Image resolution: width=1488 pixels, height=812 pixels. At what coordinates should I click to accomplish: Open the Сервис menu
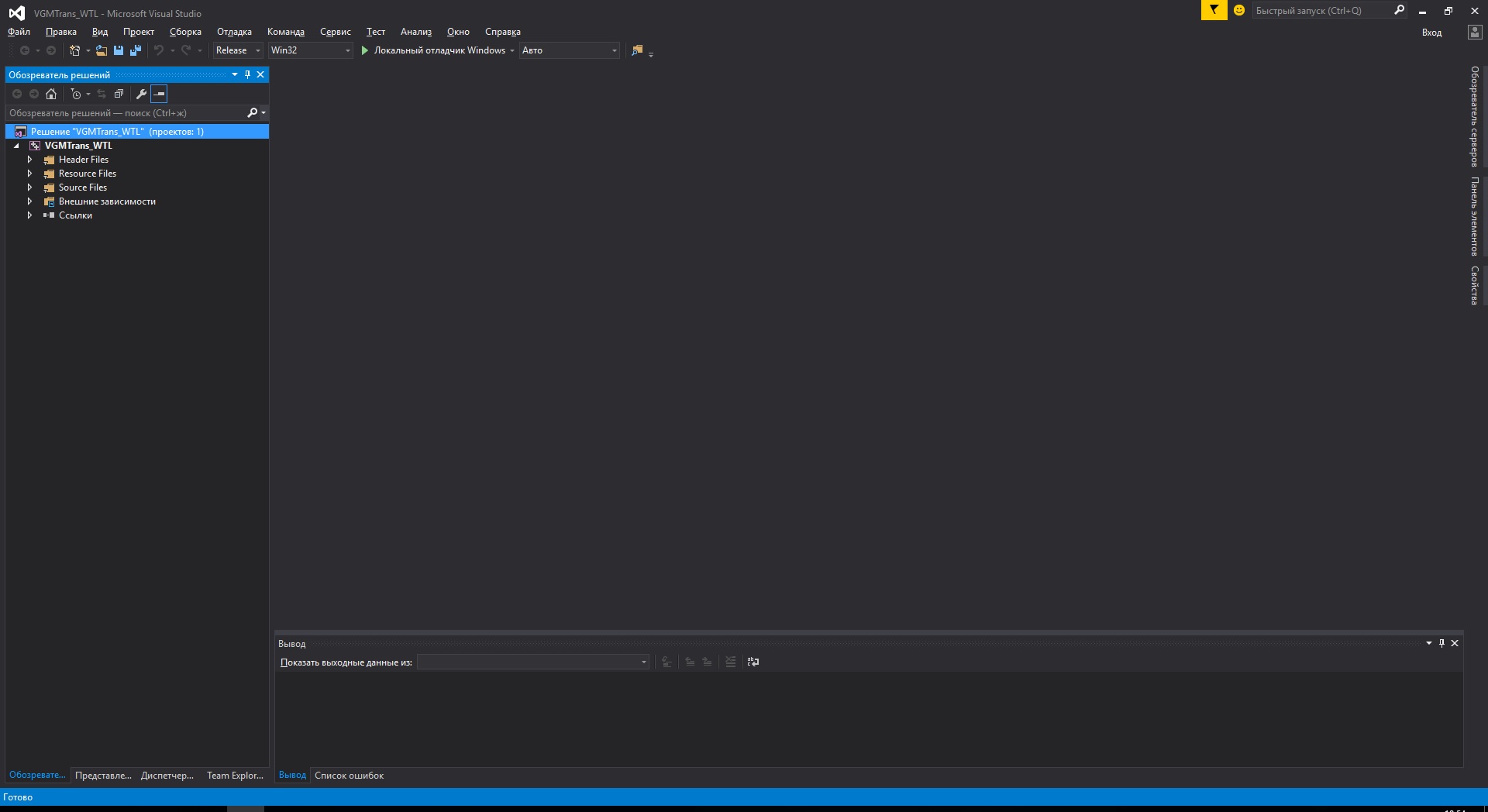coord(336,32)
